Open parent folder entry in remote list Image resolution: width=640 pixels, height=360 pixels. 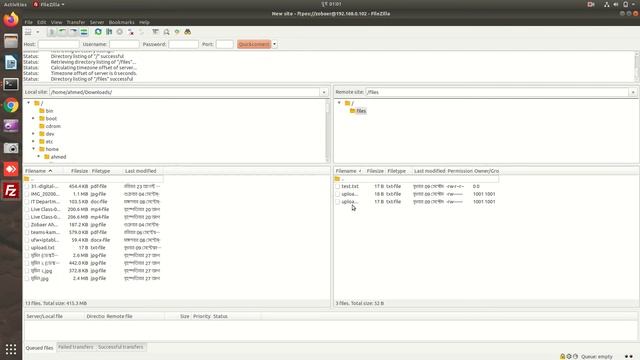coord(416,179)
